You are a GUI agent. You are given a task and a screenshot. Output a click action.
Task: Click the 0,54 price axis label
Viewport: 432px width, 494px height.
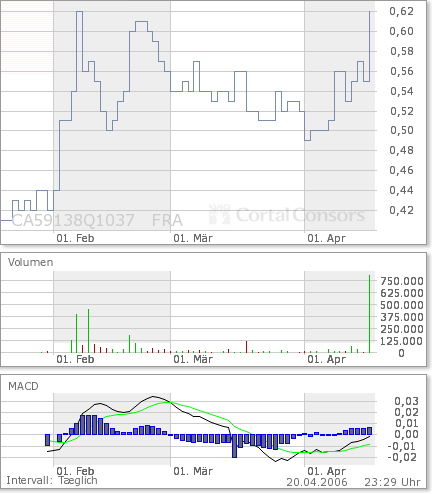click(402, 91)
